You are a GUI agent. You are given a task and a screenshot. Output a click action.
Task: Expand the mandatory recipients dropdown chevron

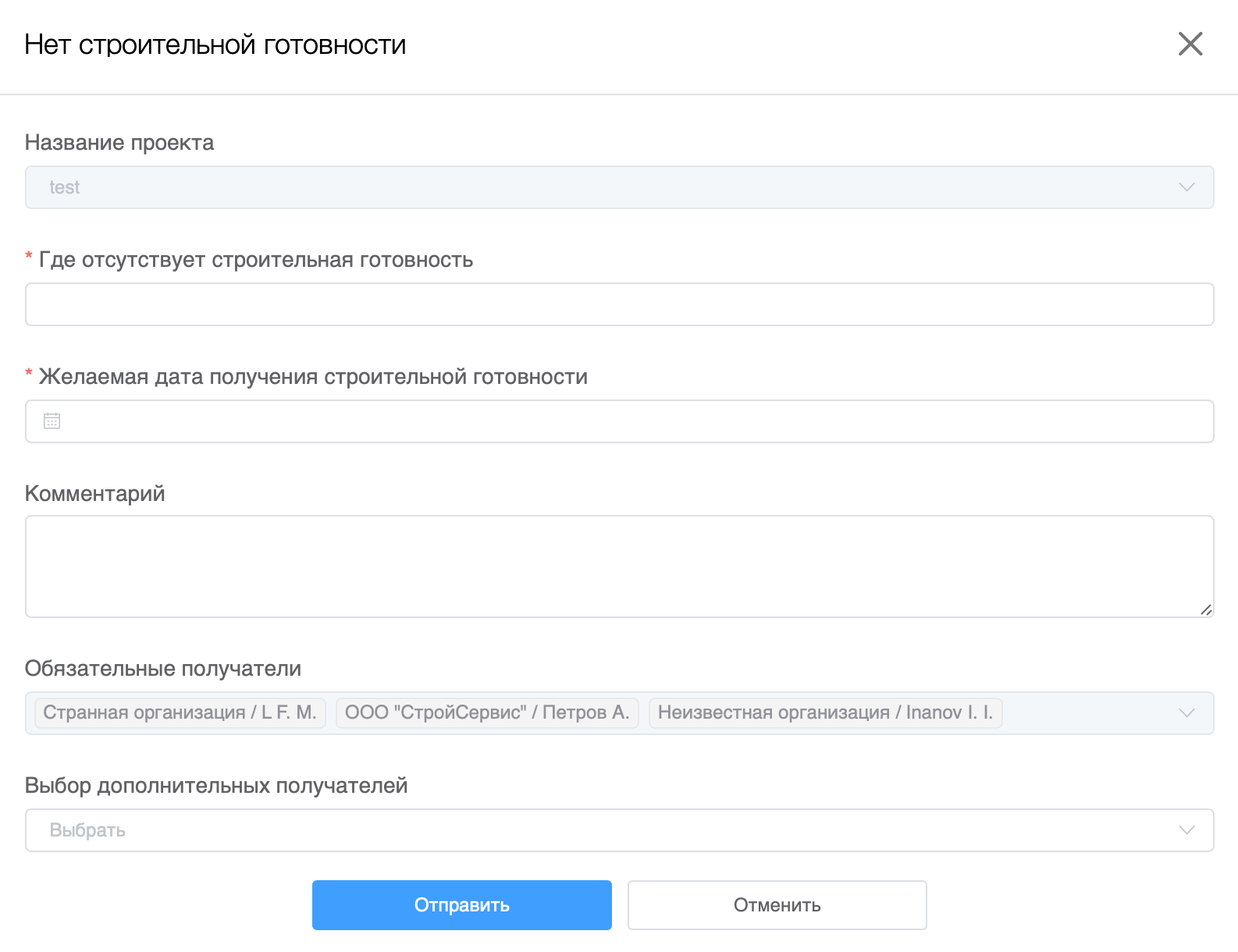[1186, 713]
